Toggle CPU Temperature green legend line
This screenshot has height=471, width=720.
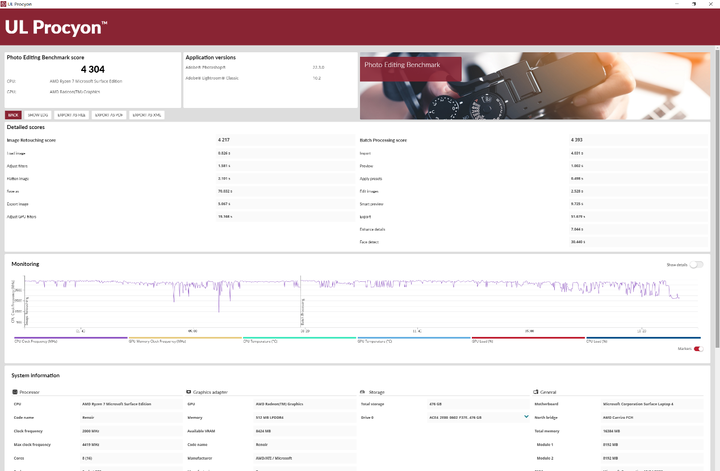point(299,338)
